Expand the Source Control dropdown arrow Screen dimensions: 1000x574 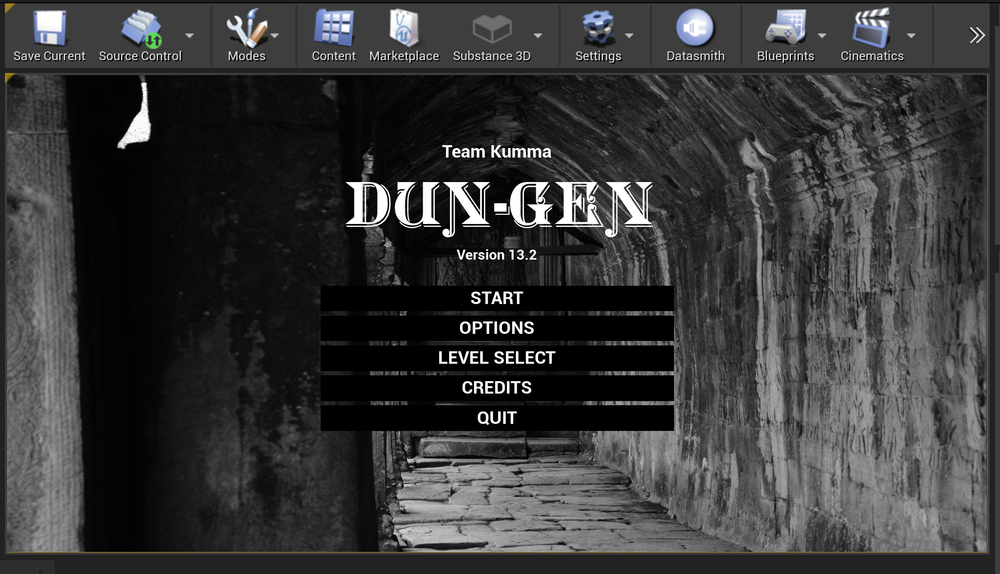click(x=190, y=35)
